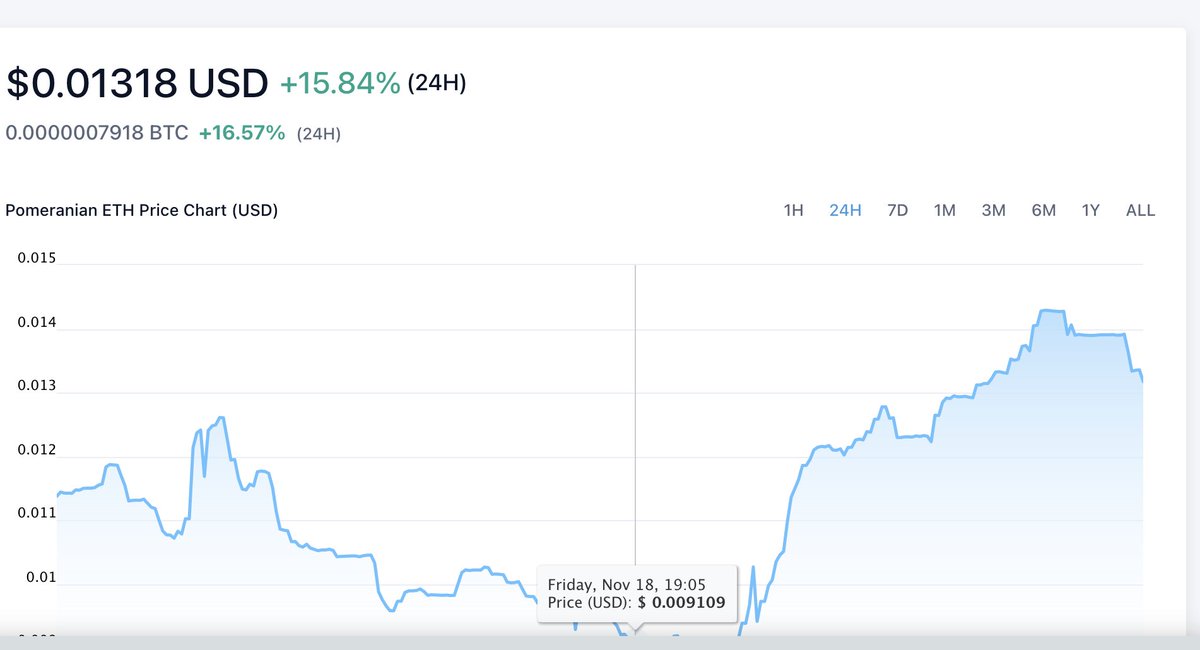Open the 7D price chart
Screen dimensions: 1200x650
coord(897,210)
